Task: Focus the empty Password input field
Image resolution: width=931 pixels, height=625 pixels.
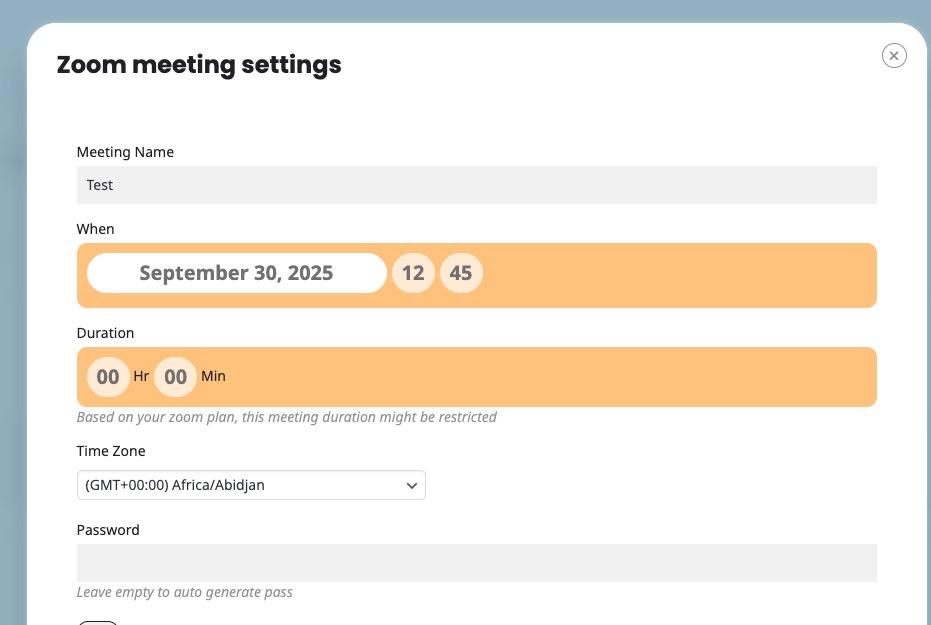Action: (x=476, y=563)
